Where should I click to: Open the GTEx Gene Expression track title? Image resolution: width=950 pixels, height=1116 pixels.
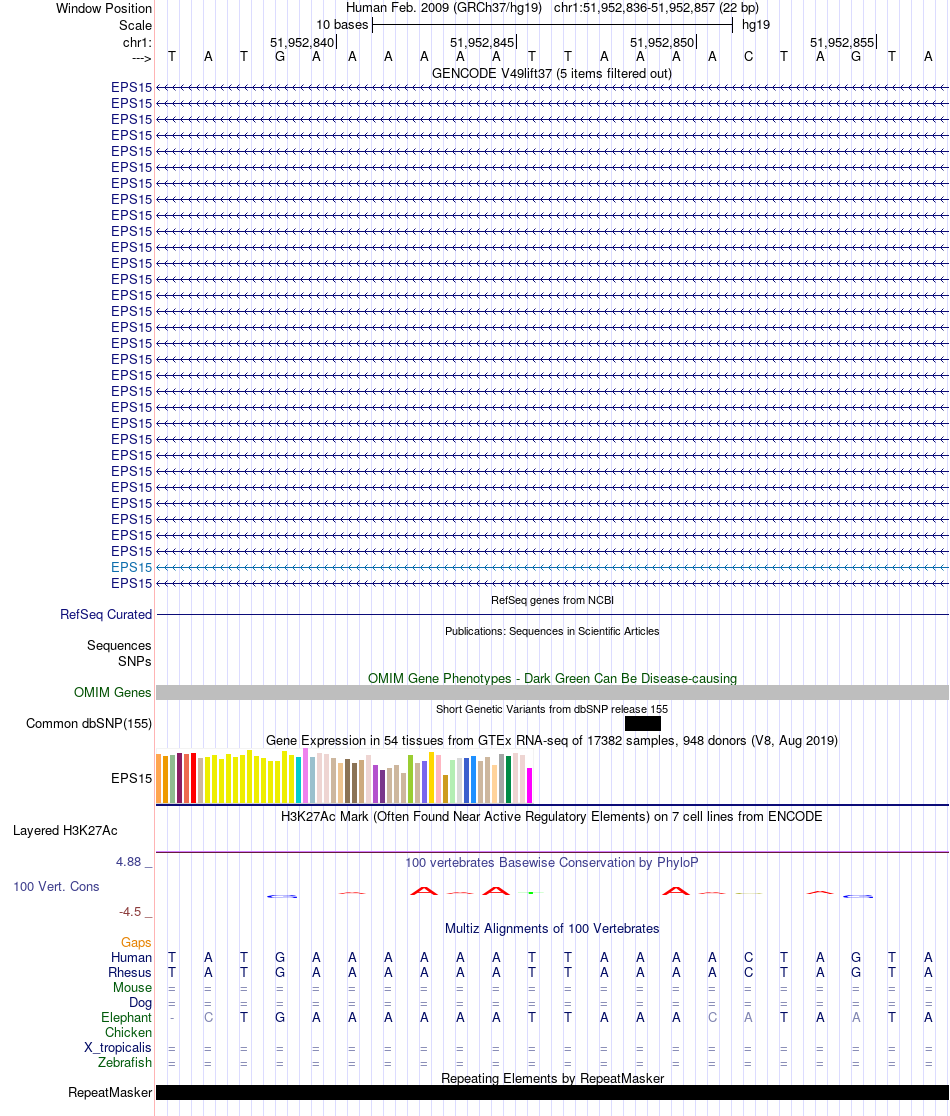coord(552,740)
